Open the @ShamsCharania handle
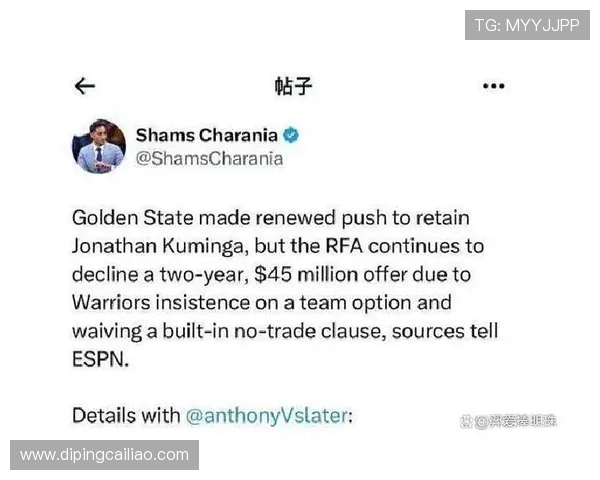The height and width of the screenshot is (480, 600). [x=209, y=158]
